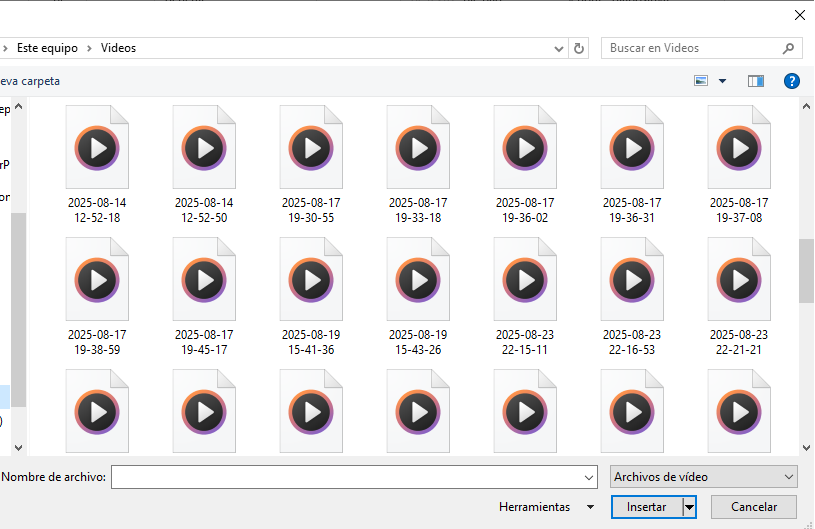The image size is (815, 529).
Task: Open the view options dropdown arrow
Action: 722,81
